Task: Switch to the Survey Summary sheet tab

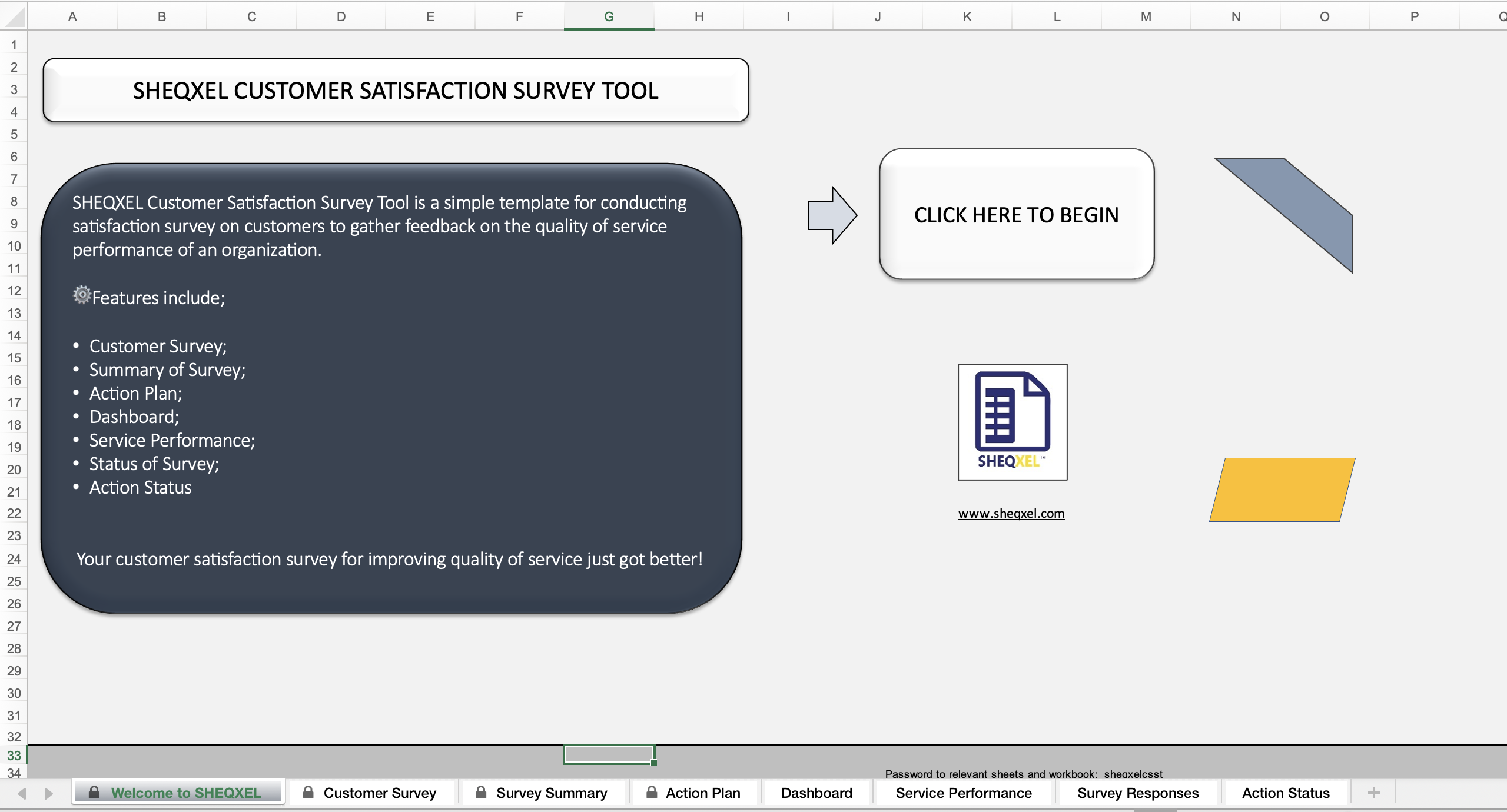Action: (543, 793)
